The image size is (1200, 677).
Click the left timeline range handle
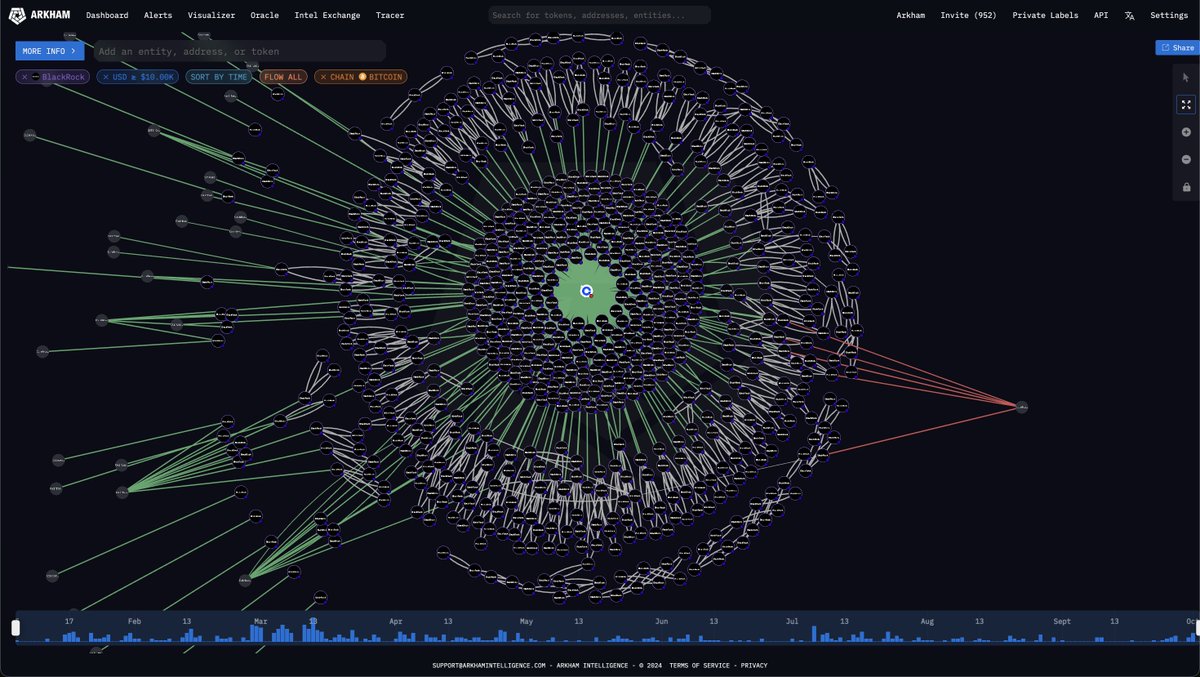pyautogui.click(x=15, y=627)
